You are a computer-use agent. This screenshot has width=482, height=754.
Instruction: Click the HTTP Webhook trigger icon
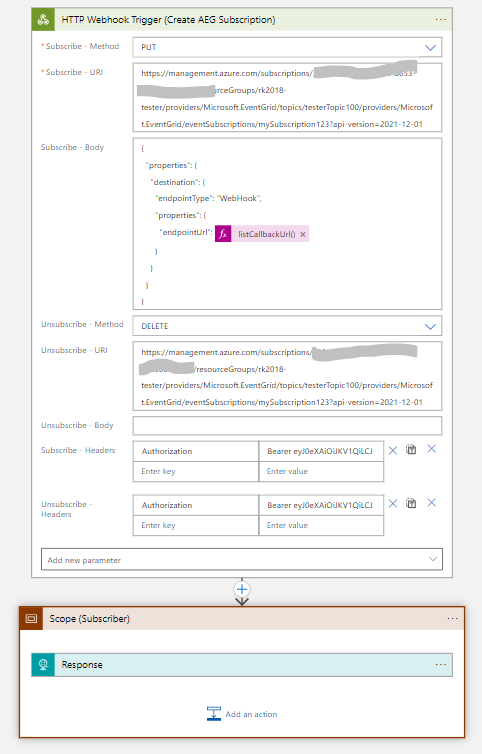(x=43, y=20)
